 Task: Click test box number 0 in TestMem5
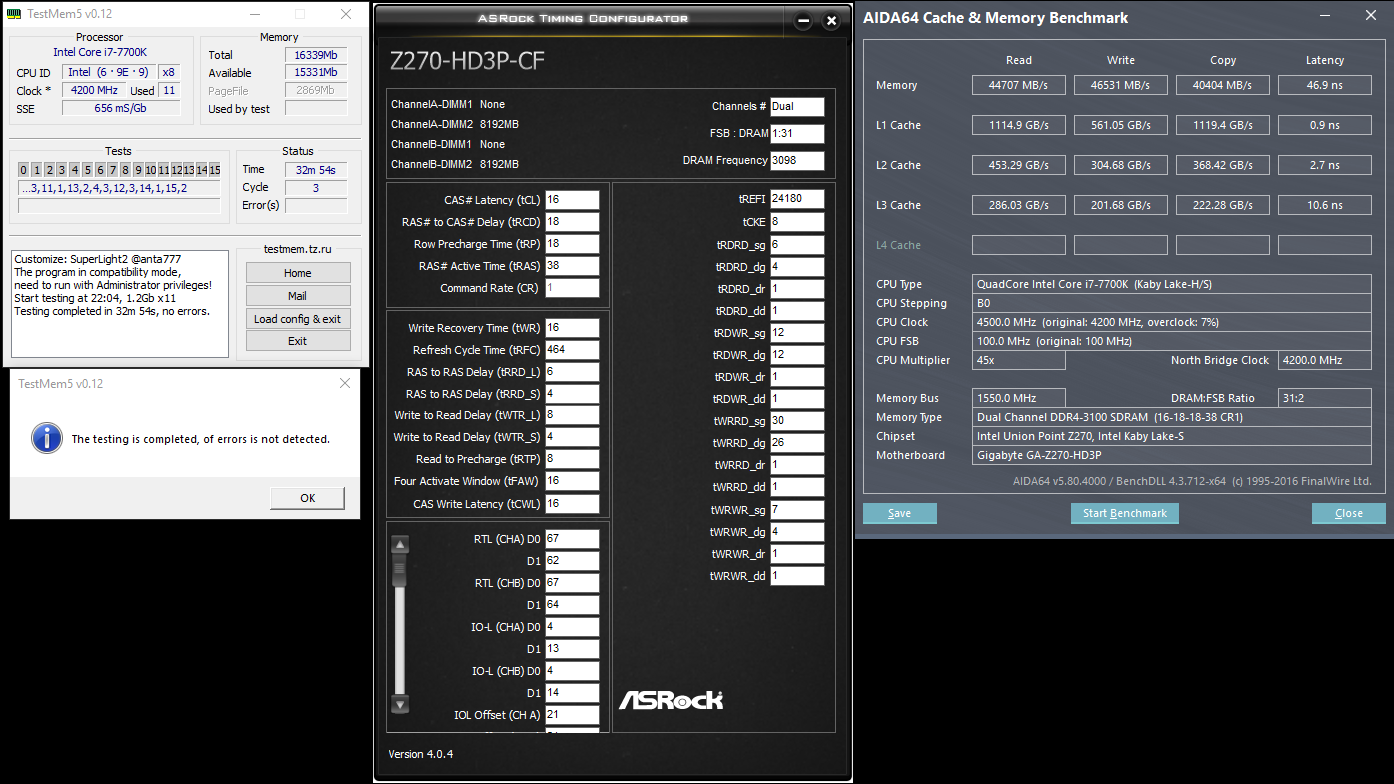pos(24,170)
